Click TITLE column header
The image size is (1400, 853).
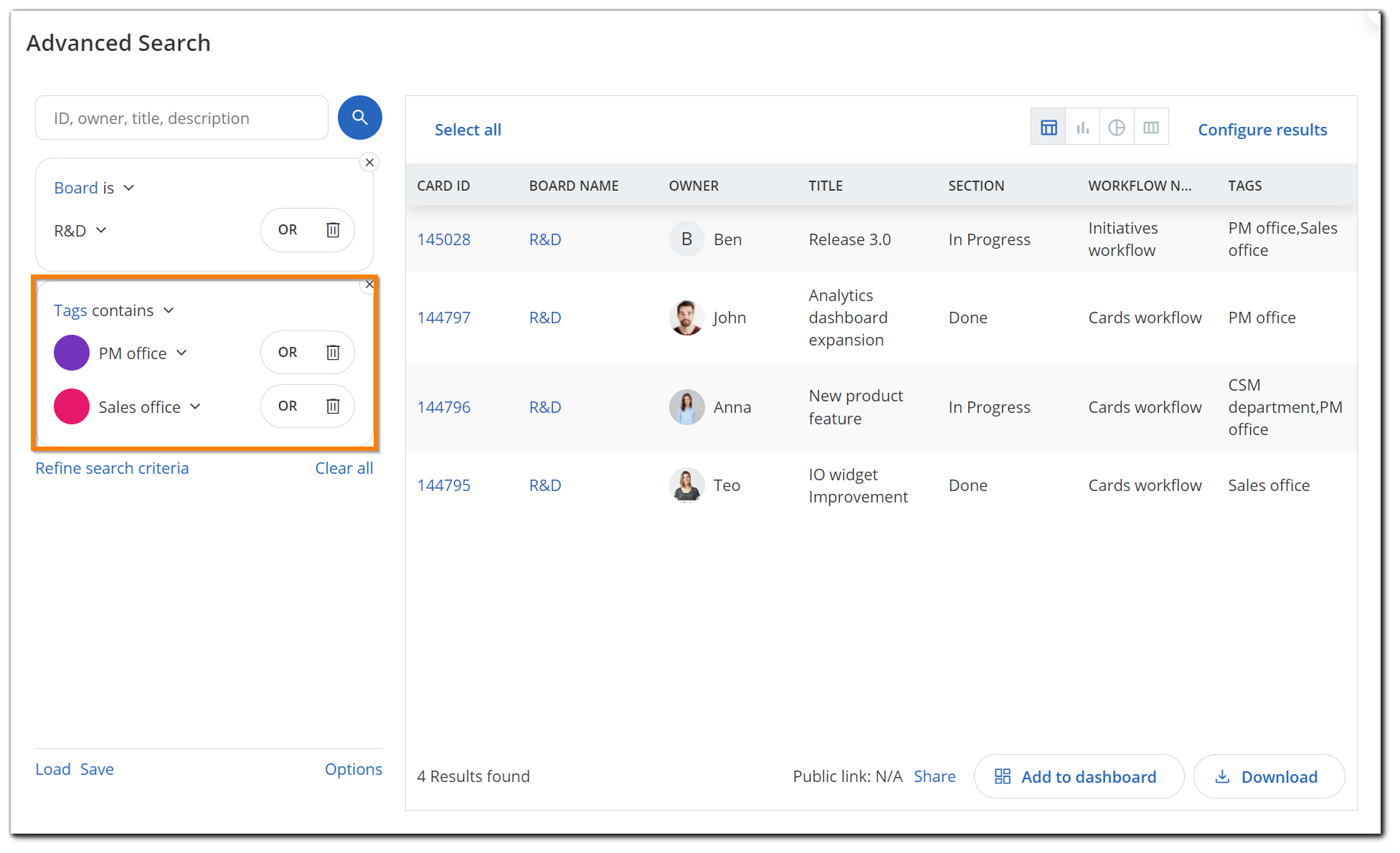[826, 186]
